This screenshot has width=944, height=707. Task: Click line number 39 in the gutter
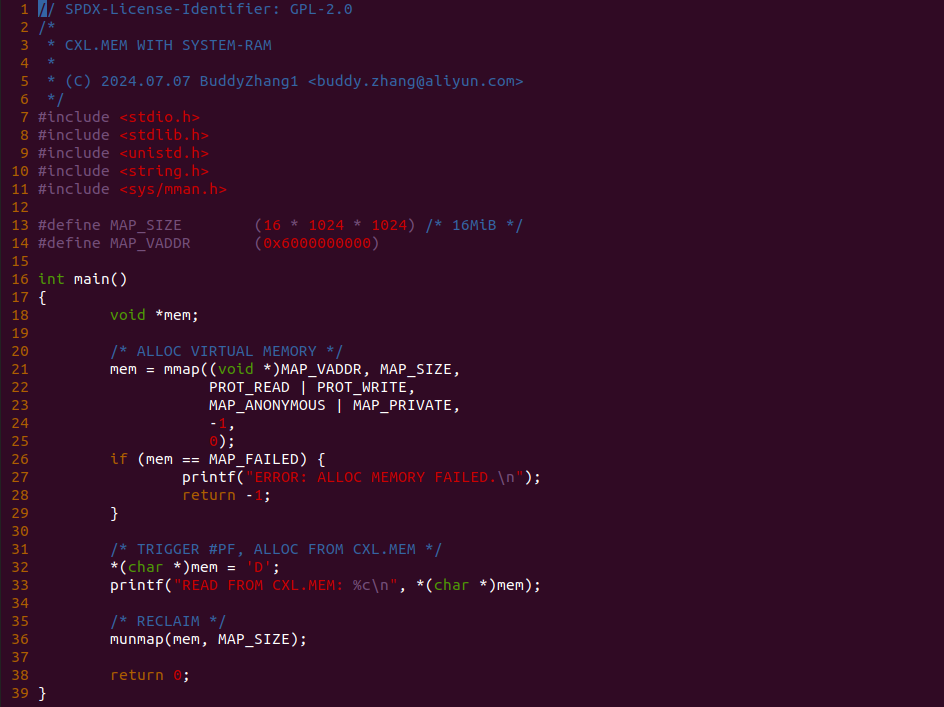coord(20,693)
